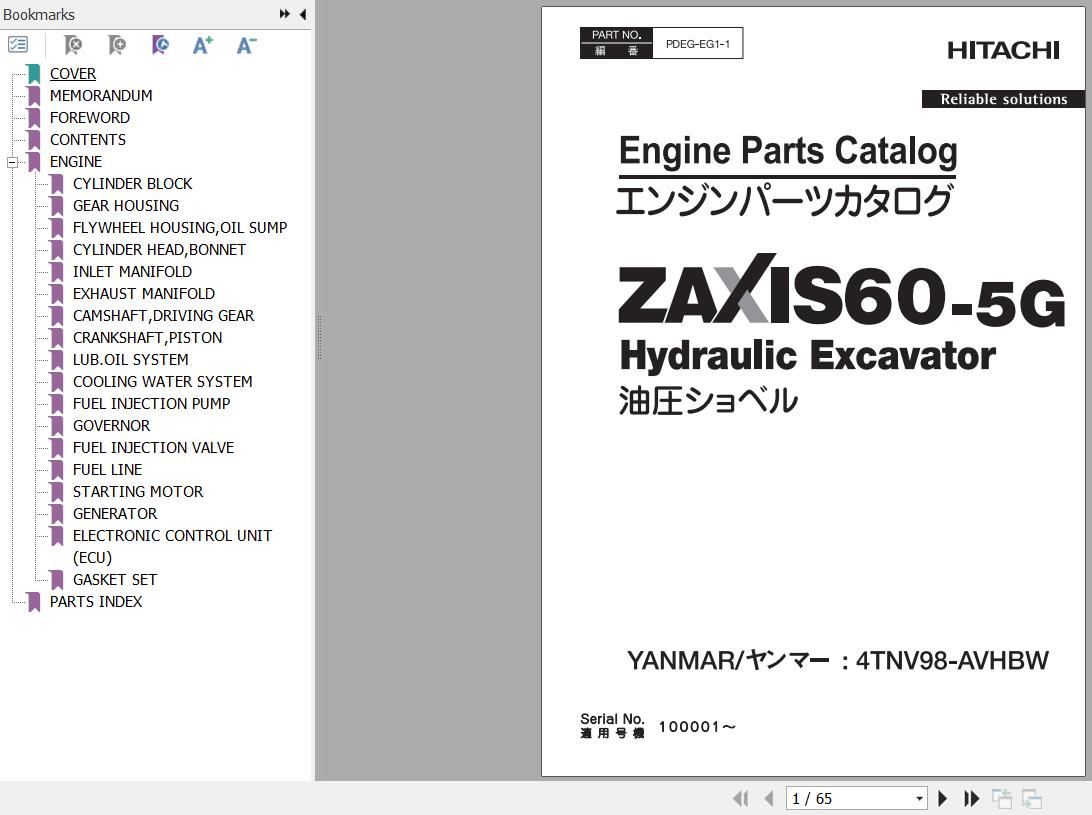Open COOLING WATER SYSTEM bookmark
The image size is (1092, 815).
162,382
